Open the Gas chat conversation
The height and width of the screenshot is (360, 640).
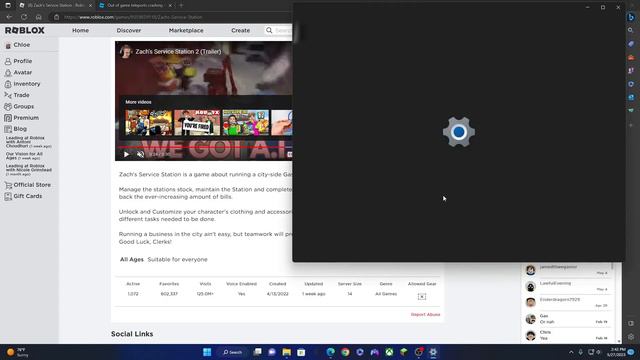point(568,319)
